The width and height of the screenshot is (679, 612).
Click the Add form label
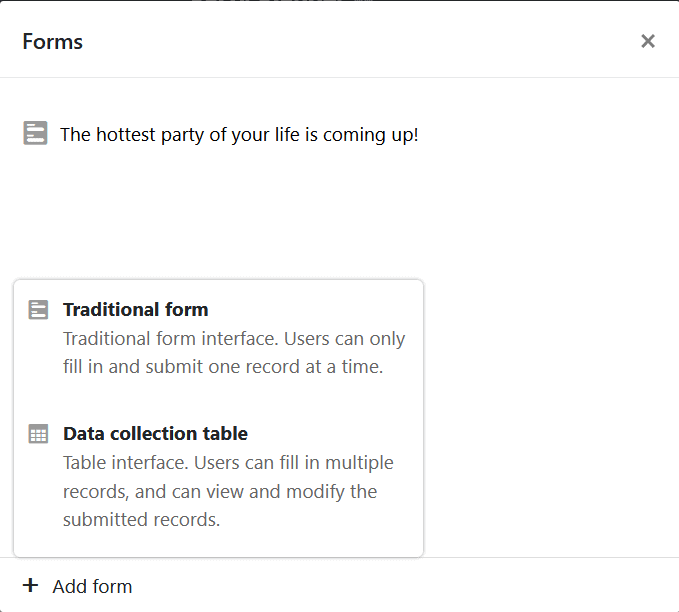pos(92,586)
